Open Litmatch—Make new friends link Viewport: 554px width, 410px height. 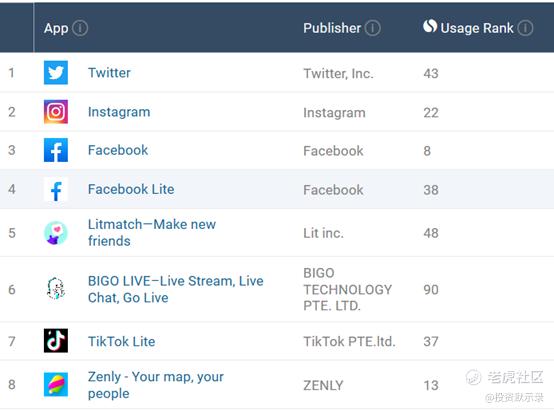[152, 233]
